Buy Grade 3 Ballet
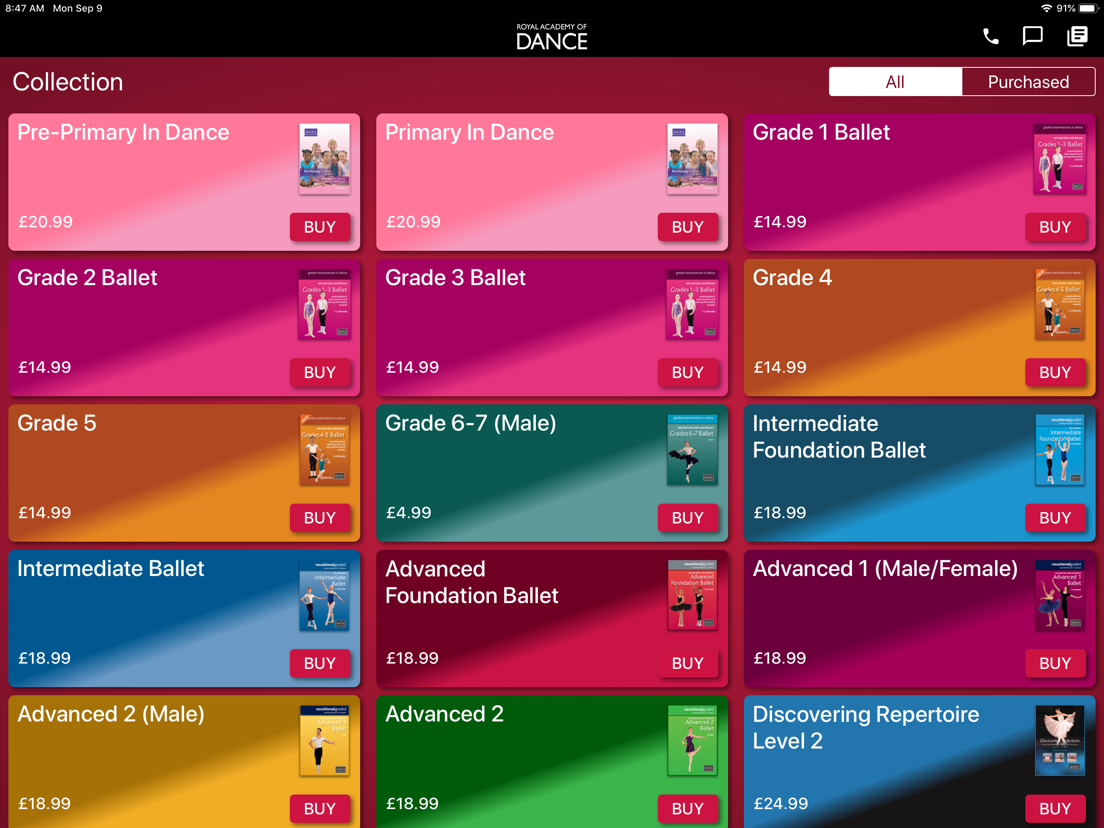Viewport: 1104px width, 828px height. (x=688, y=372)
